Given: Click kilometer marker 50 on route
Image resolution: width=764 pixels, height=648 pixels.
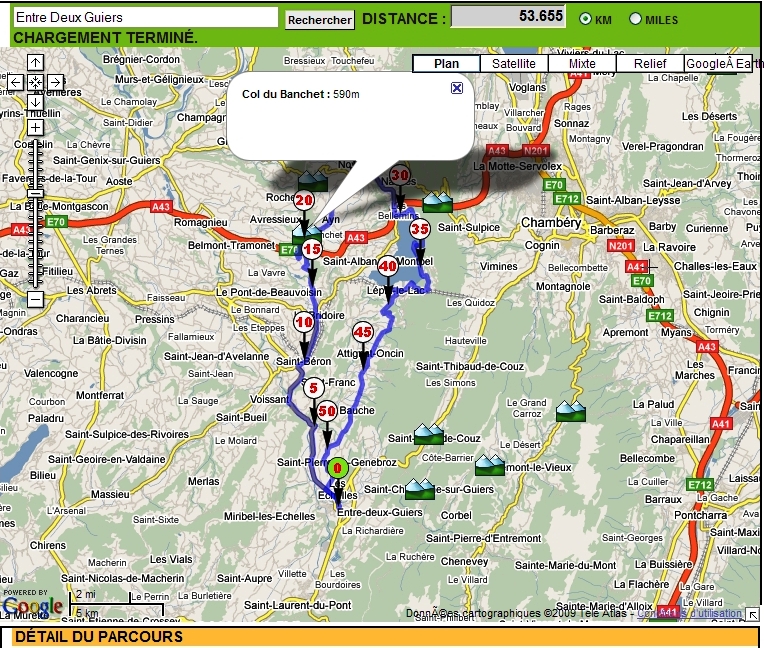Looking at the screenshot, I should click(327, 411).
